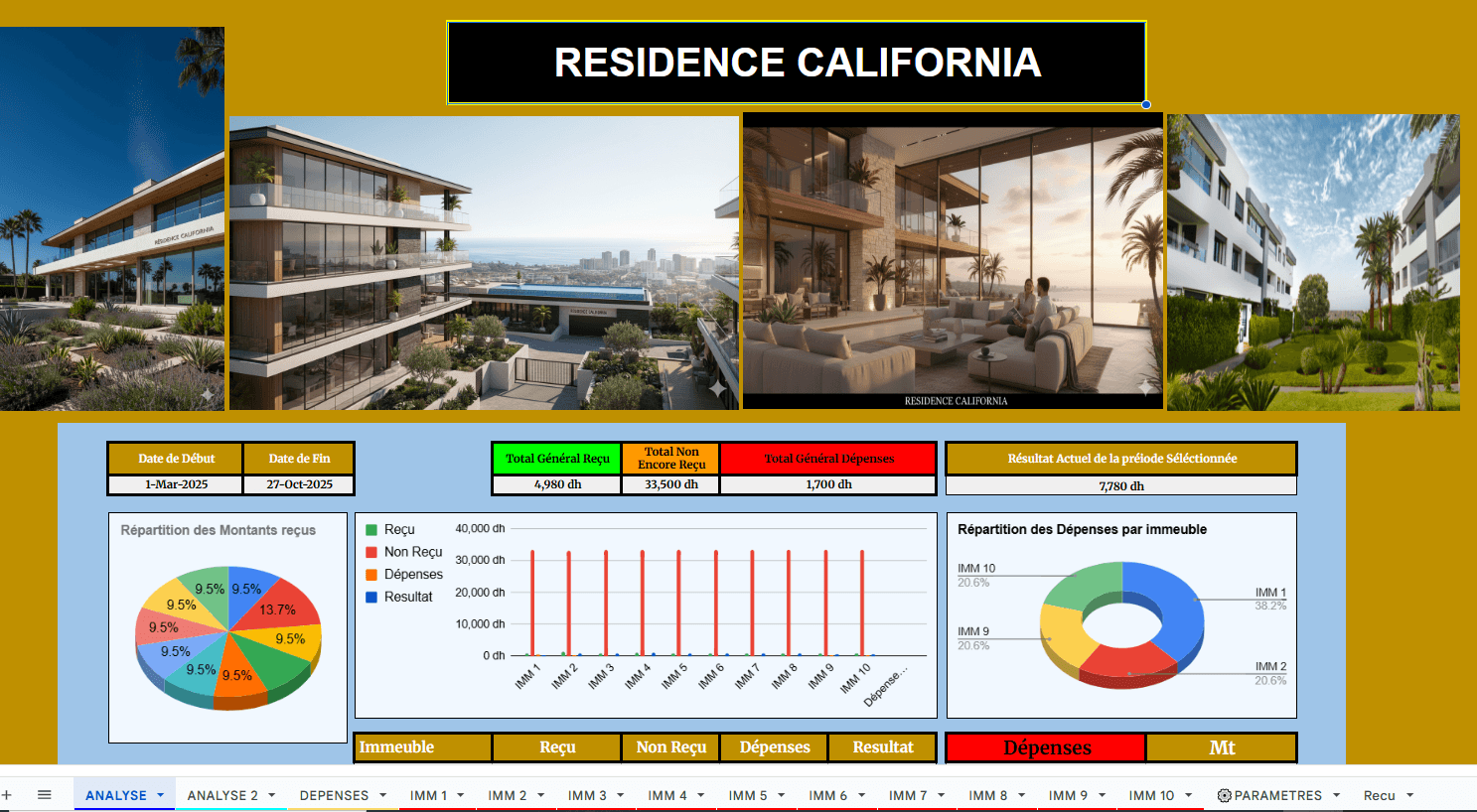Select the Date de Fin value cell

pyautogui.click(x=299, y=484)
